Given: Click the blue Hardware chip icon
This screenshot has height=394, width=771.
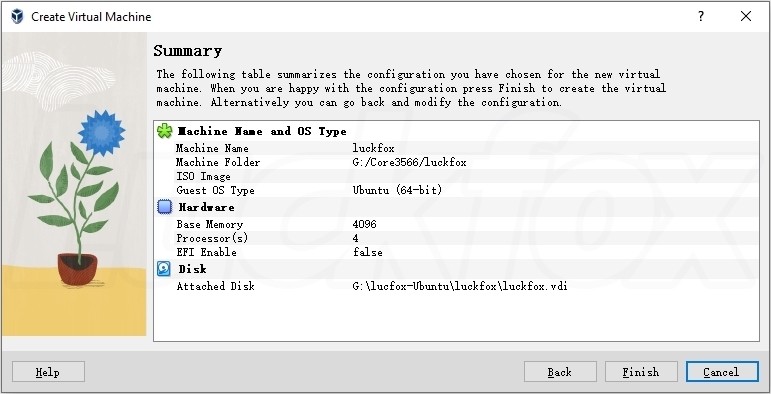Looking at the screenshot, I should (165, 207).
